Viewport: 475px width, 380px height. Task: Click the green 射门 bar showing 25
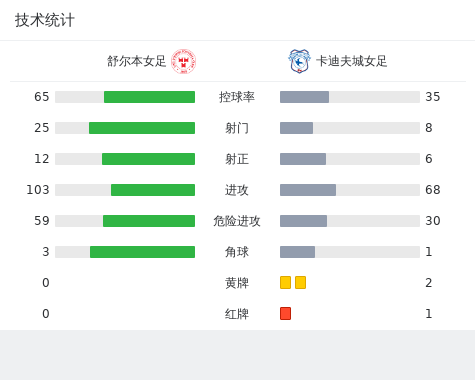tap(142, 128)
